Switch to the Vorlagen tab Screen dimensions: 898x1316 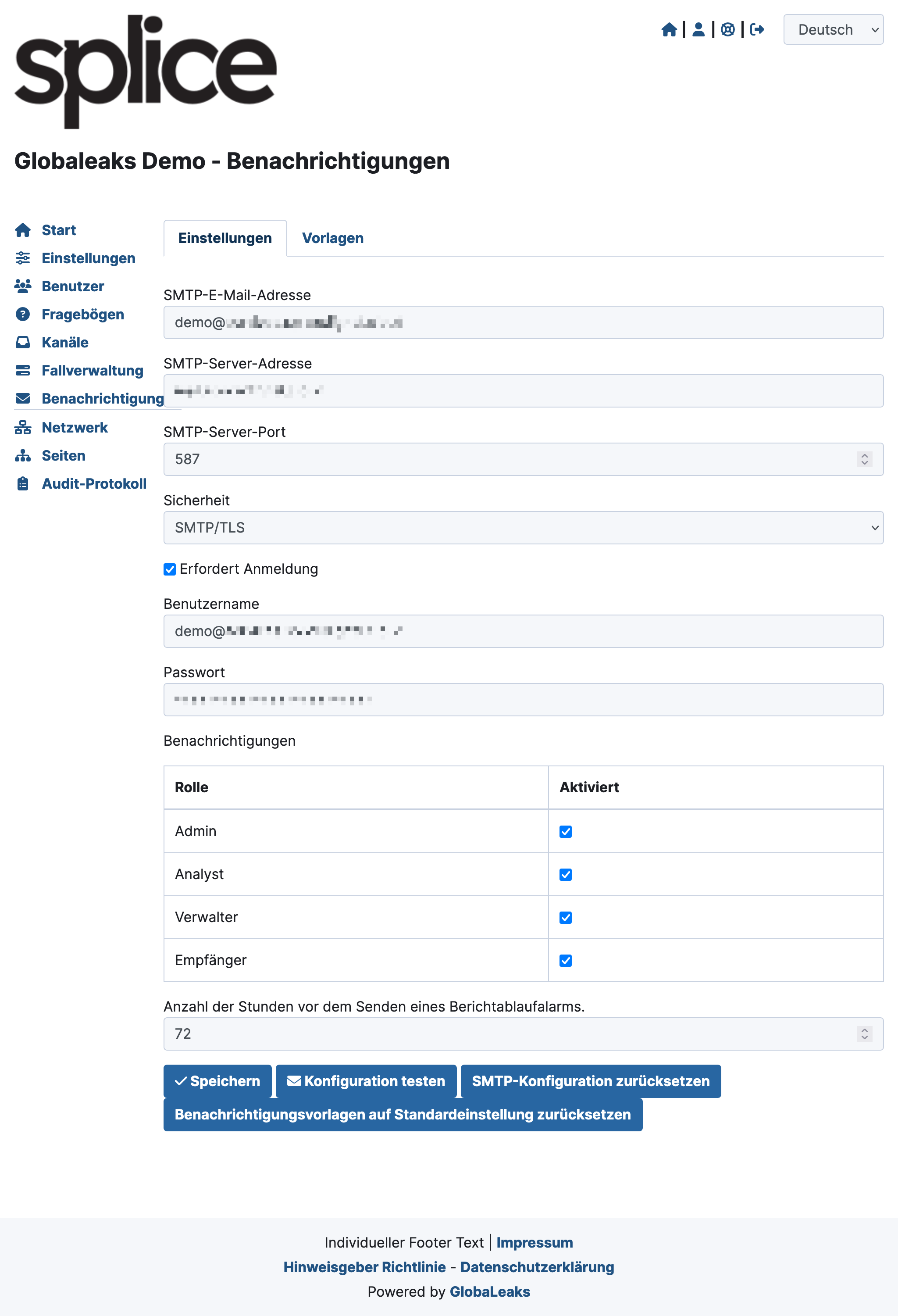pyautogui.click(x=333, y=238)
